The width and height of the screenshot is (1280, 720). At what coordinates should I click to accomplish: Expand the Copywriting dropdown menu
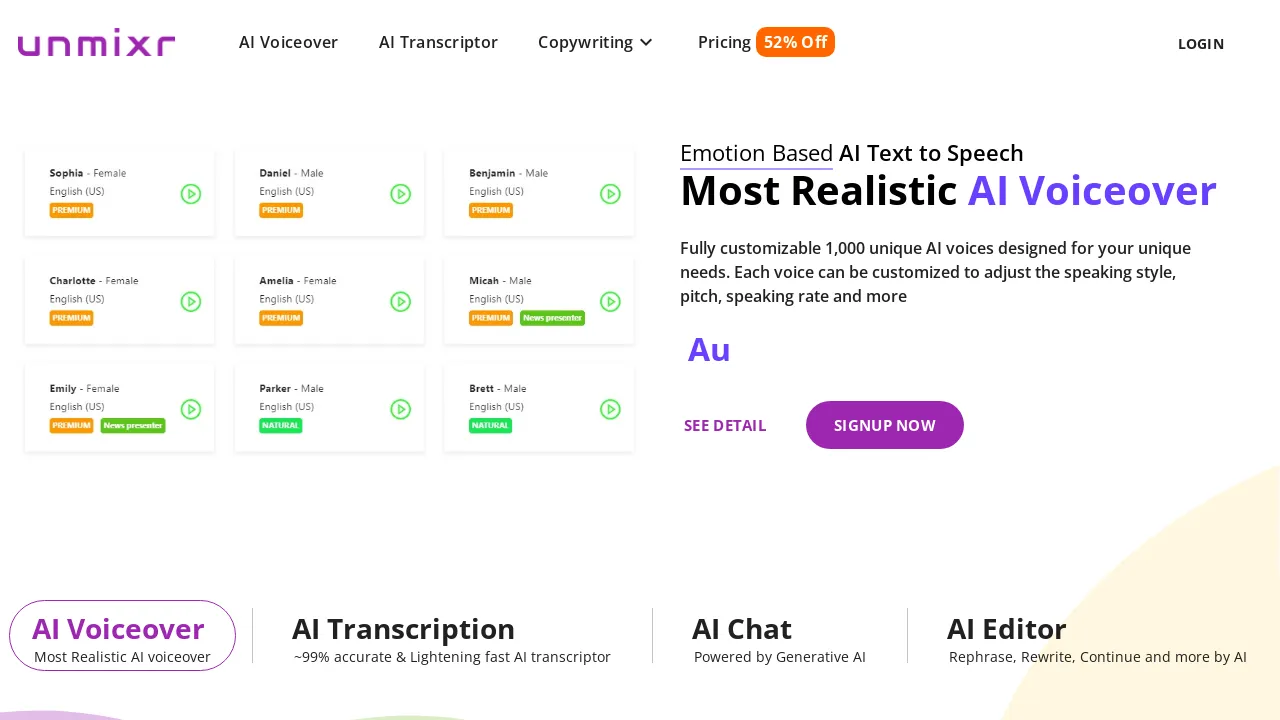595,42
